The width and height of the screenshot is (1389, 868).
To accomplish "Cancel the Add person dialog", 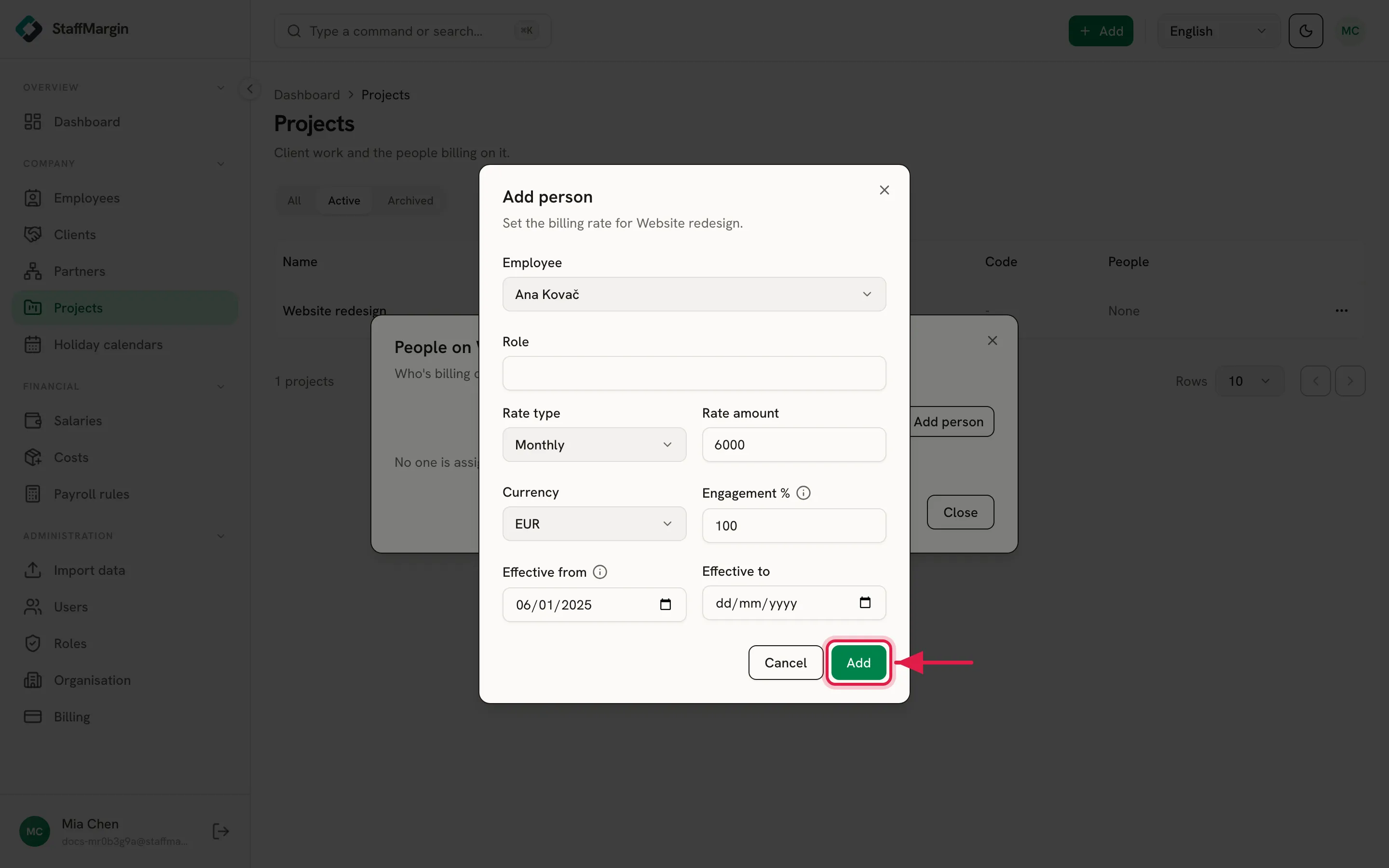I will 785,663.
